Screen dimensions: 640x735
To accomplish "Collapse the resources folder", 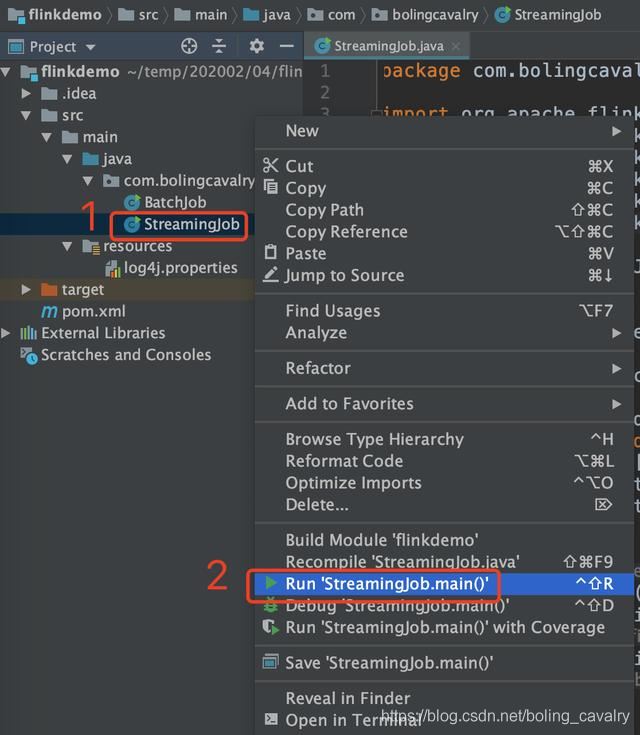I will click(68, 247).
